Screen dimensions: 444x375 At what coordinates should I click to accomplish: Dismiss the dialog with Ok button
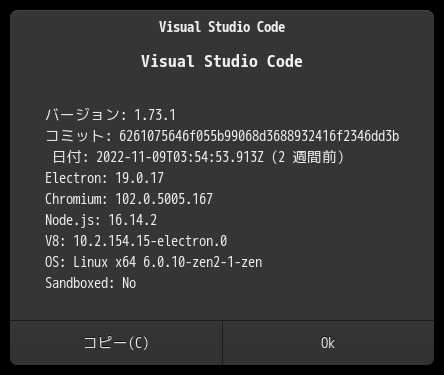328,343
